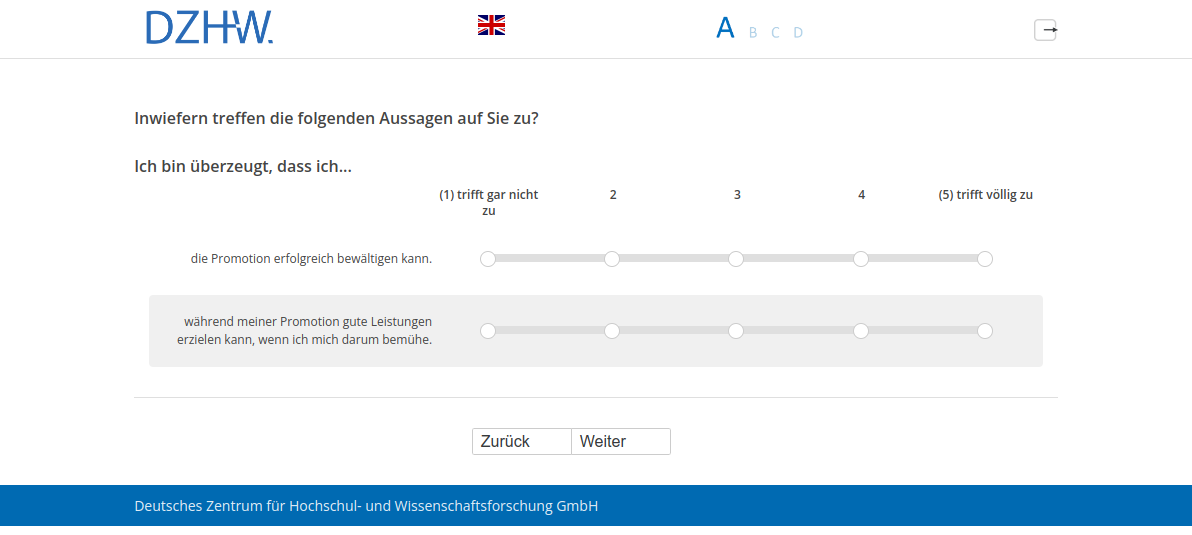Select section D in the progress tabs
Screen dimensions: 1192x535
coord(798,33)
